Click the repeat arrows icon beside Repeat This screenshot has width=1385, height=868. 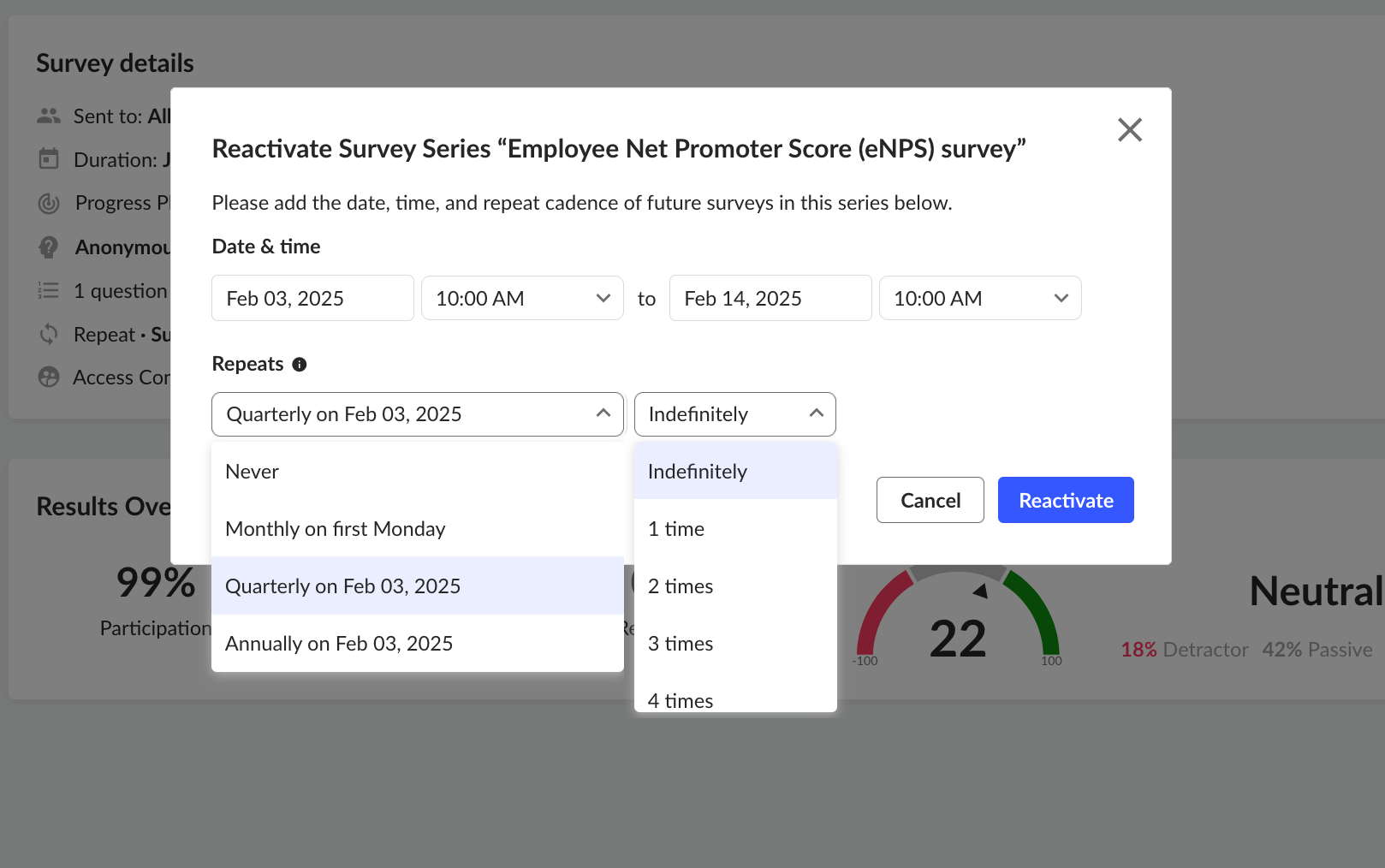(x=49, y=334)
